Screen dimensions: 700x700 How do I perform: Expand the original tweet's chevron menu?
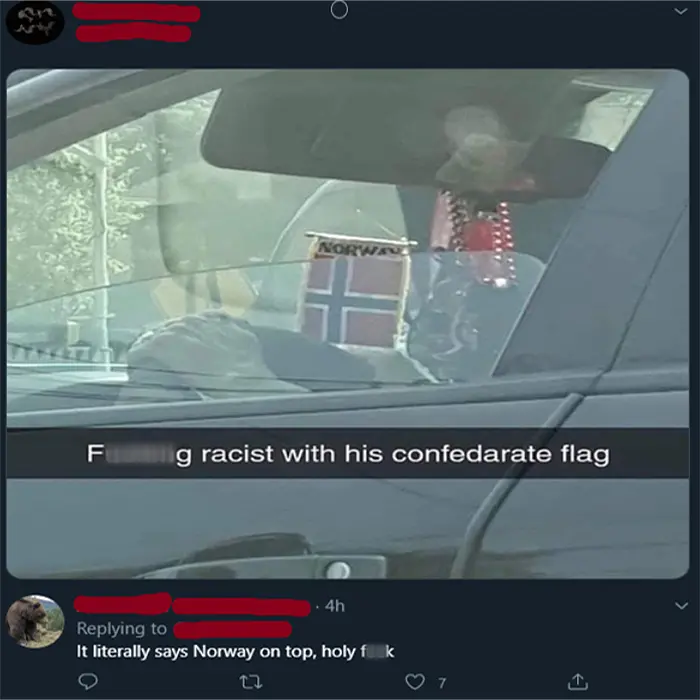681,11
